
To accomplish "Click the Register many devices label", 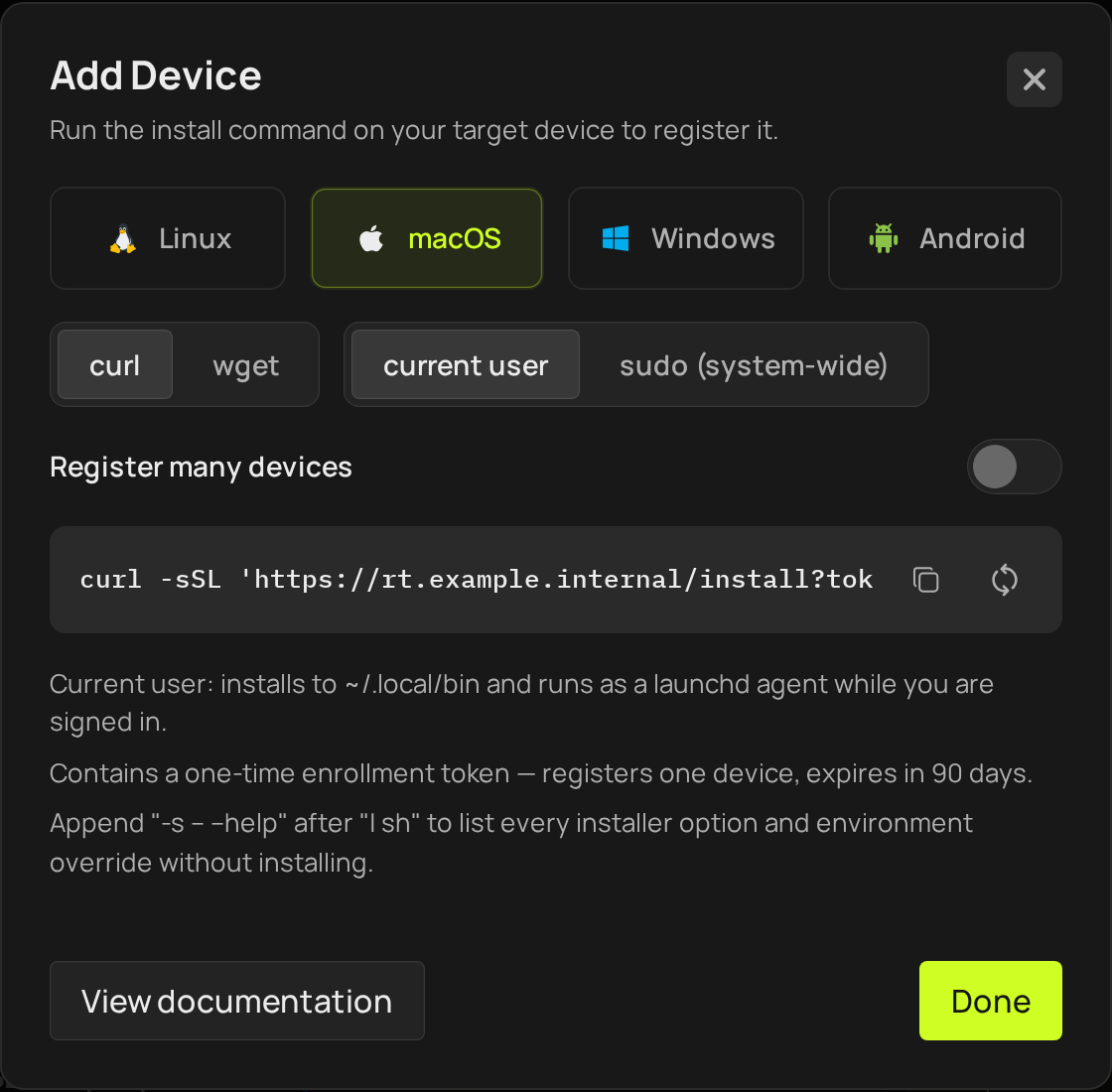I will 201,468.
